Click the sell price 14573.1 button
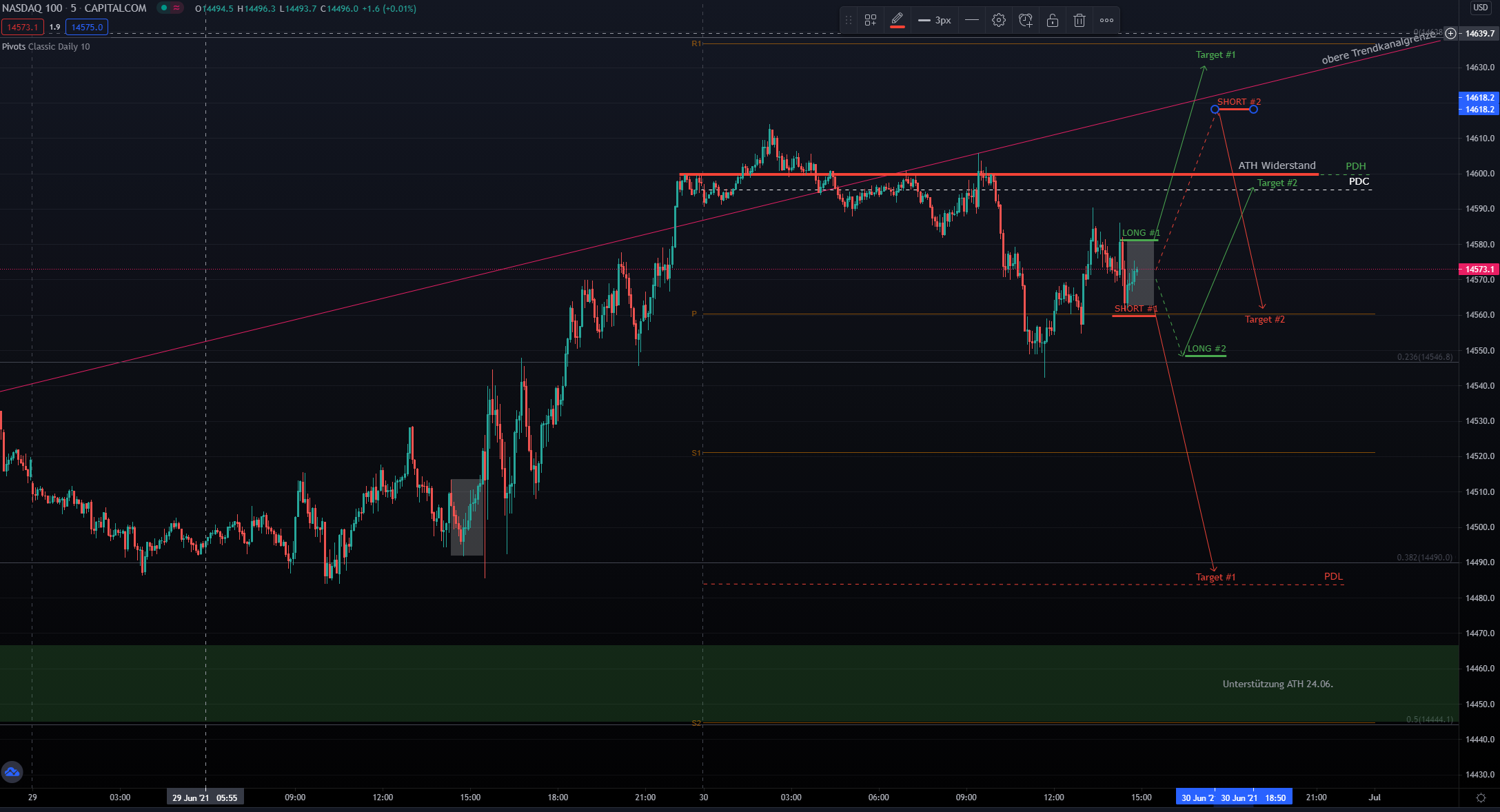The height and width of the screenshot is (812, 1500). pyautogui.click(x=23, y=28)
